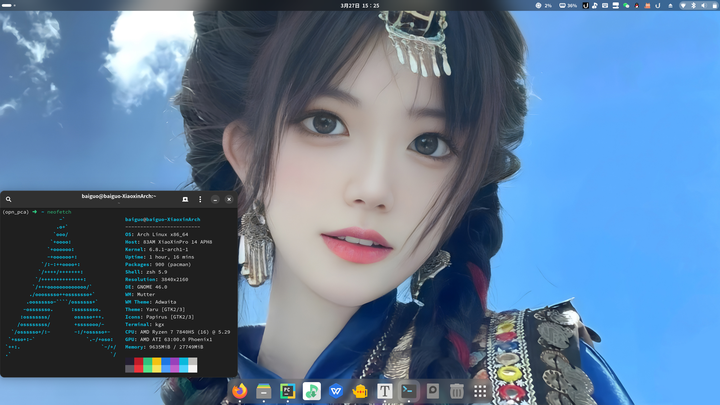720x405 pixels.
Task: Click the neofetch command text
Action: (59, 212)
